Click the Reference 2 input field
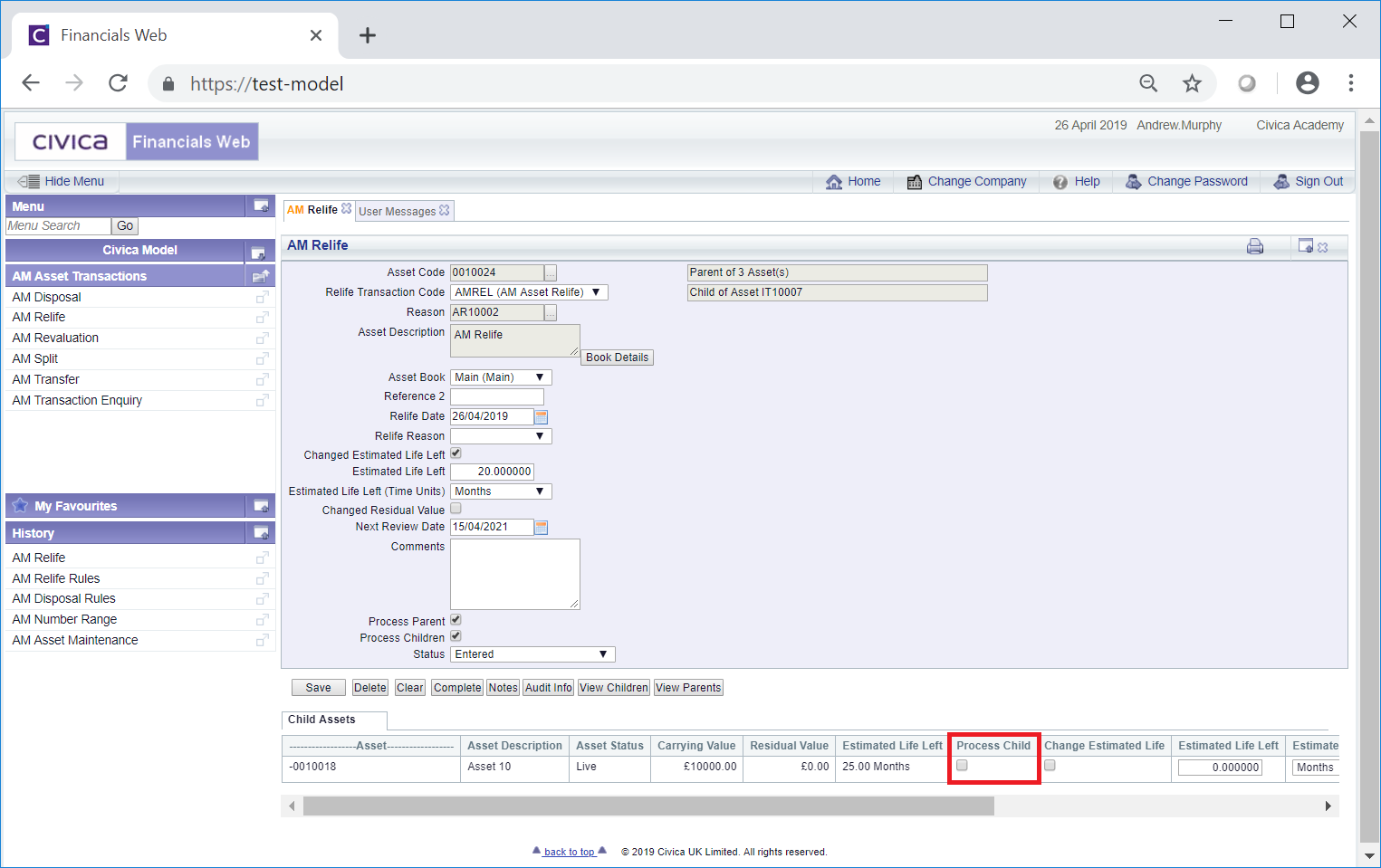The height and width of the screenshot is (868, 1381). pyautogui.click(x=496, y=396)
